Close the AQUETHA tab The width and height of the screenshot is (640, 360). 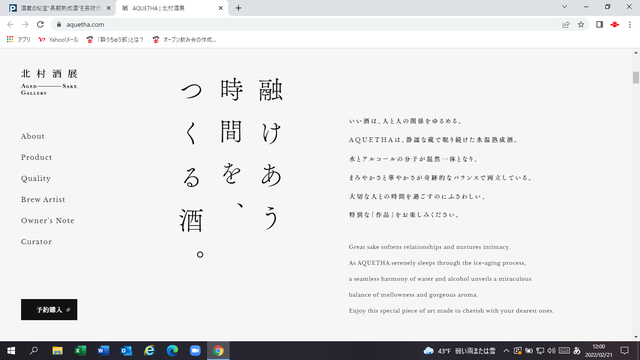(x=220, y=8)
